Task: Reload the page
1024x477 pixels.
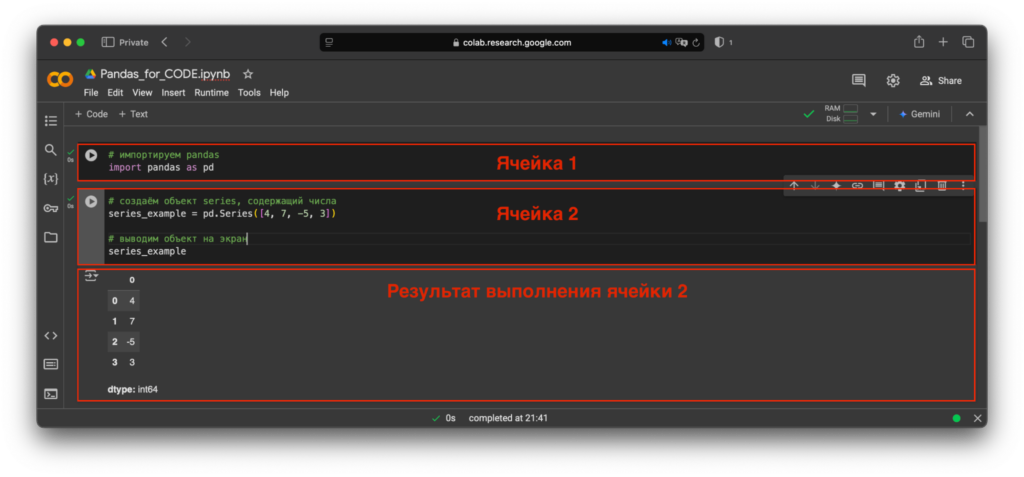Action: (x=696, y=42)
